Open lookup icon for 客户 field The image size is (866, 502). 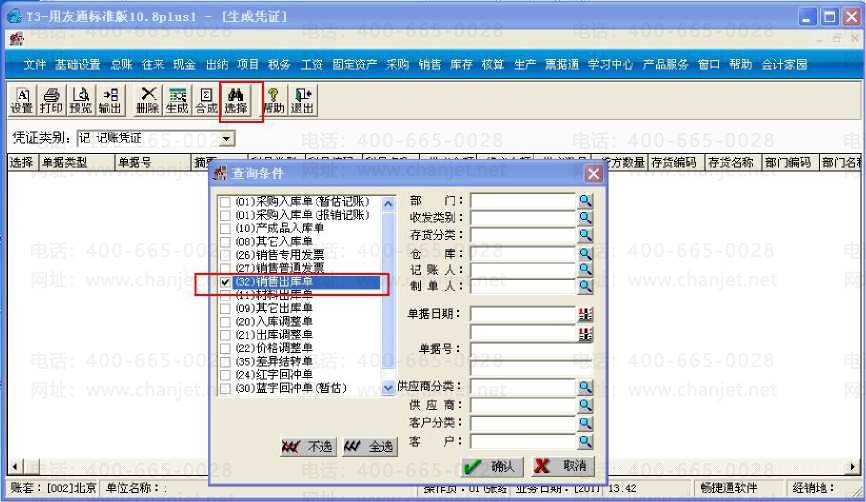(585, 441)
